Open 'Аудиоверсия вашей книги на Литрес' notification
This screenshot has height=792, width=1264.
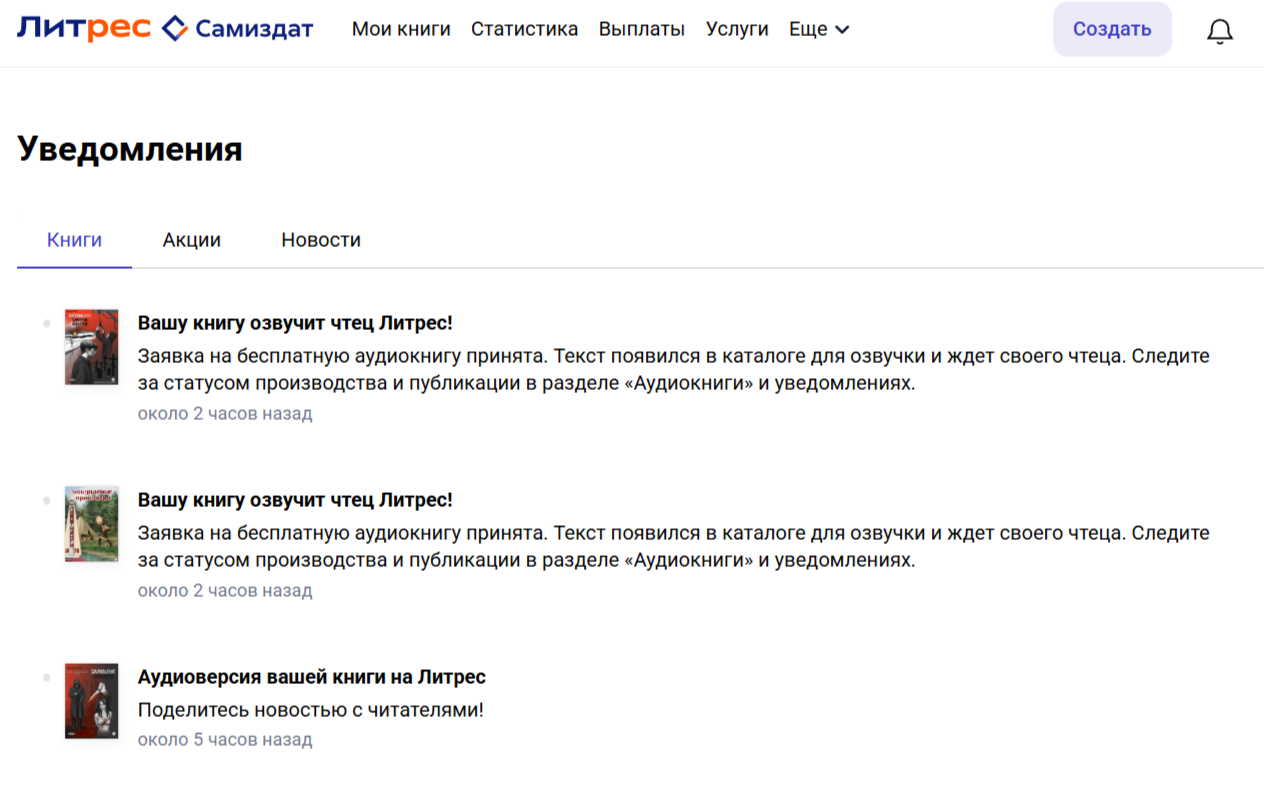click(311, 677)
